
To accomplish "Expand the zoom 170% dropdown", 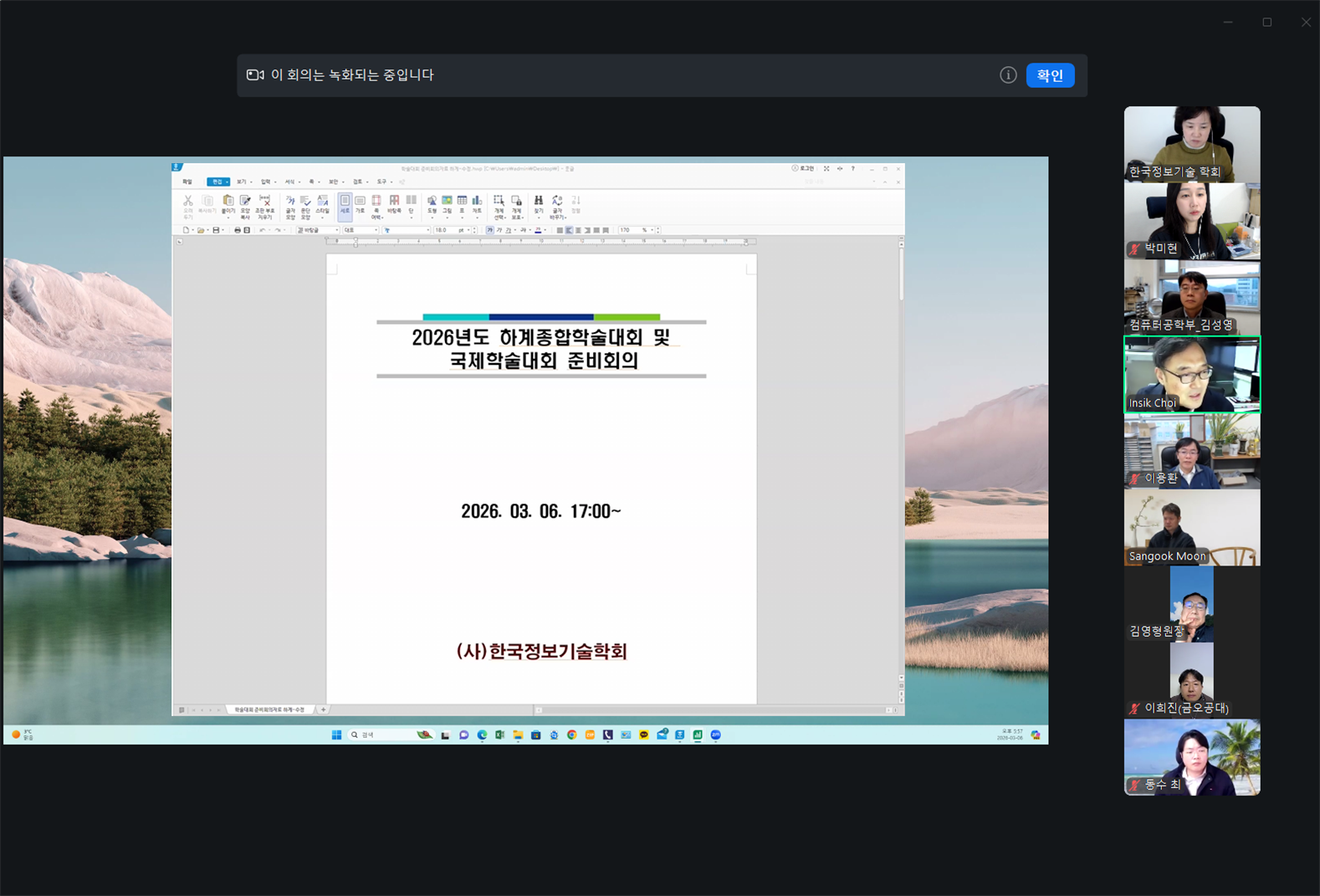I will 652,230.
